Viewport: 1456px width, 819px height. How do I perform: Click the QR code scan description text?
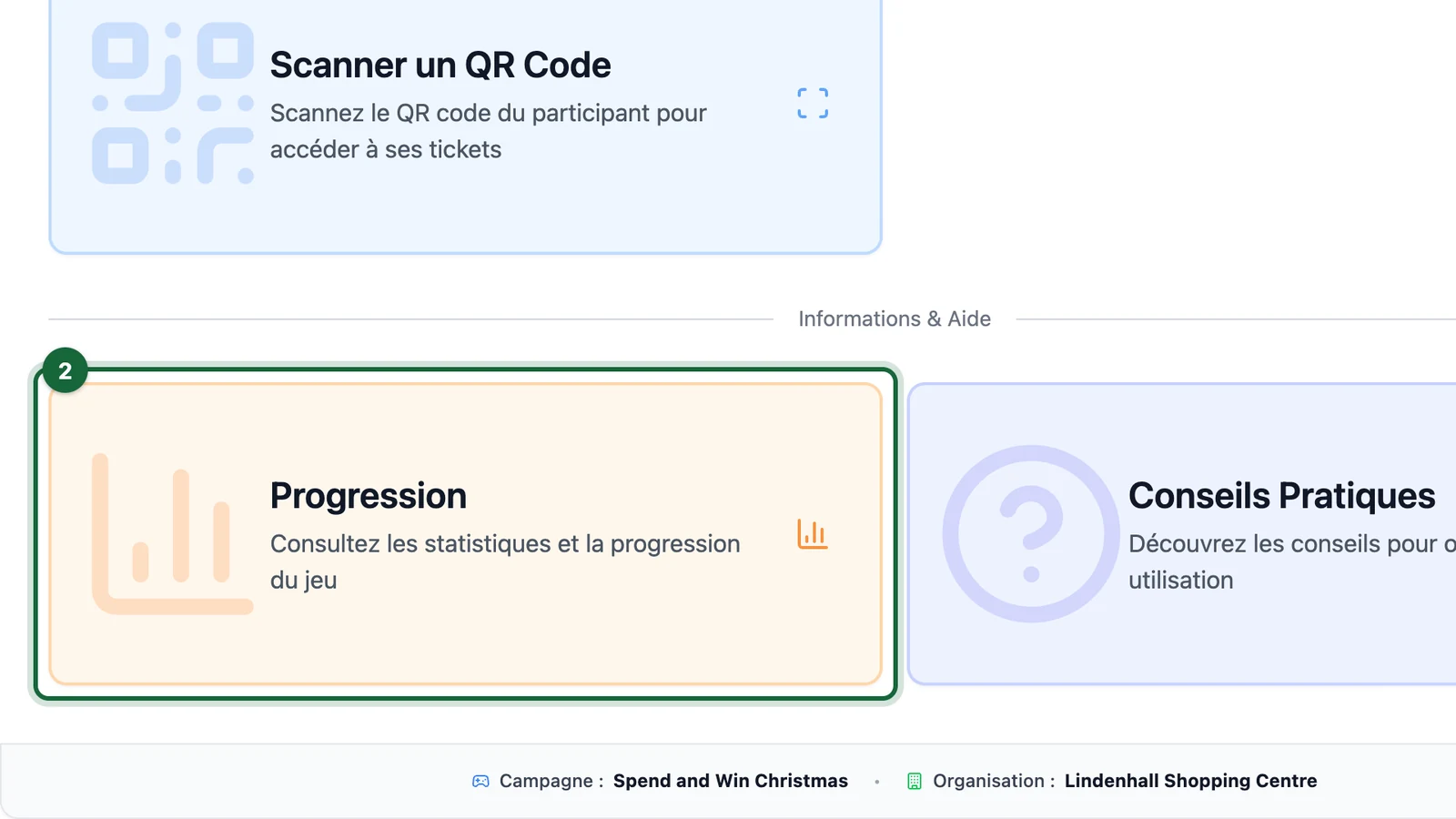[489, 131]
